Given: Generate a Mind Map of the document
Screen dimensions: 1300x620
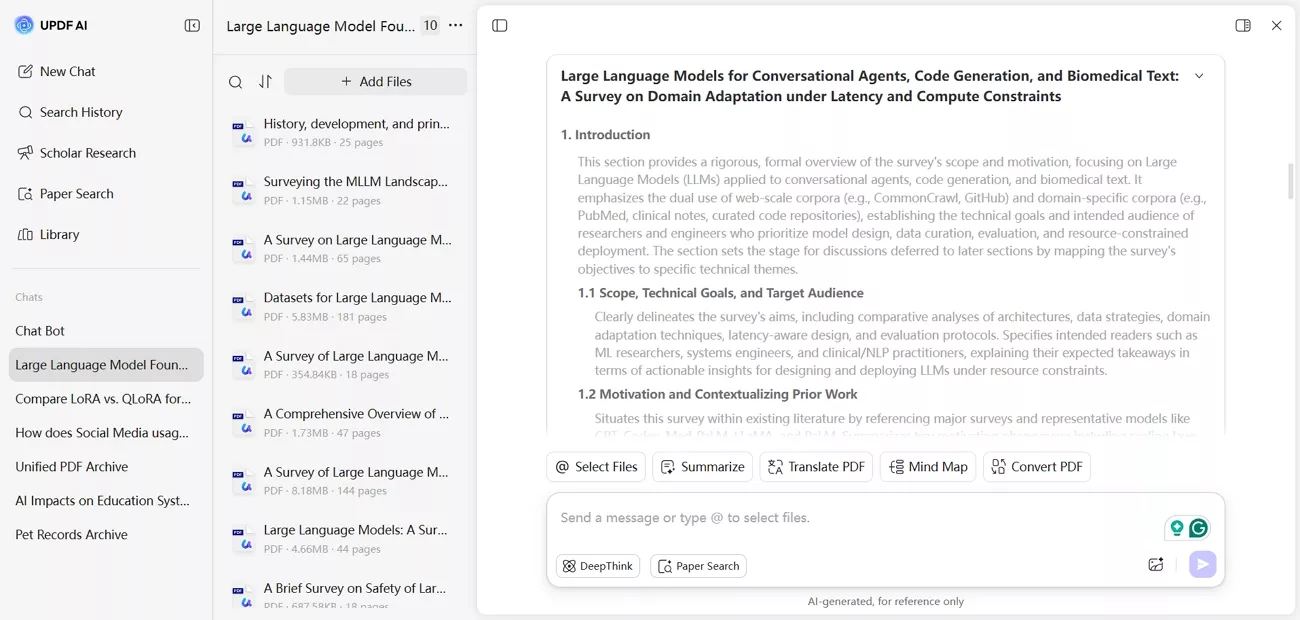Looking at the screenshot, I should [928, 466].
